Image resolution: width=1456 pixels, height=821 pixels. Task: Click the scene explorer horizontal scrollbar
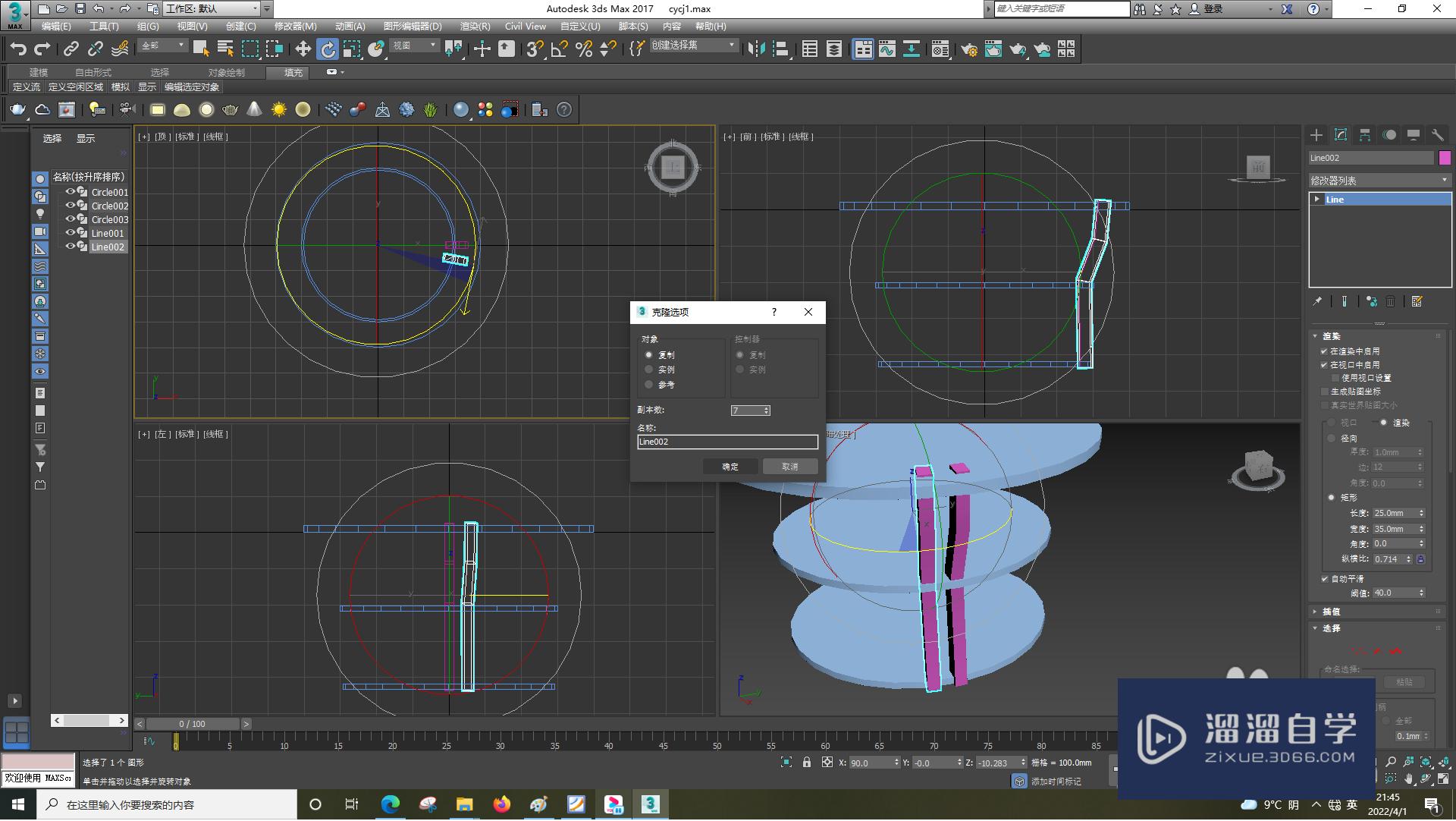coord(89,721)
